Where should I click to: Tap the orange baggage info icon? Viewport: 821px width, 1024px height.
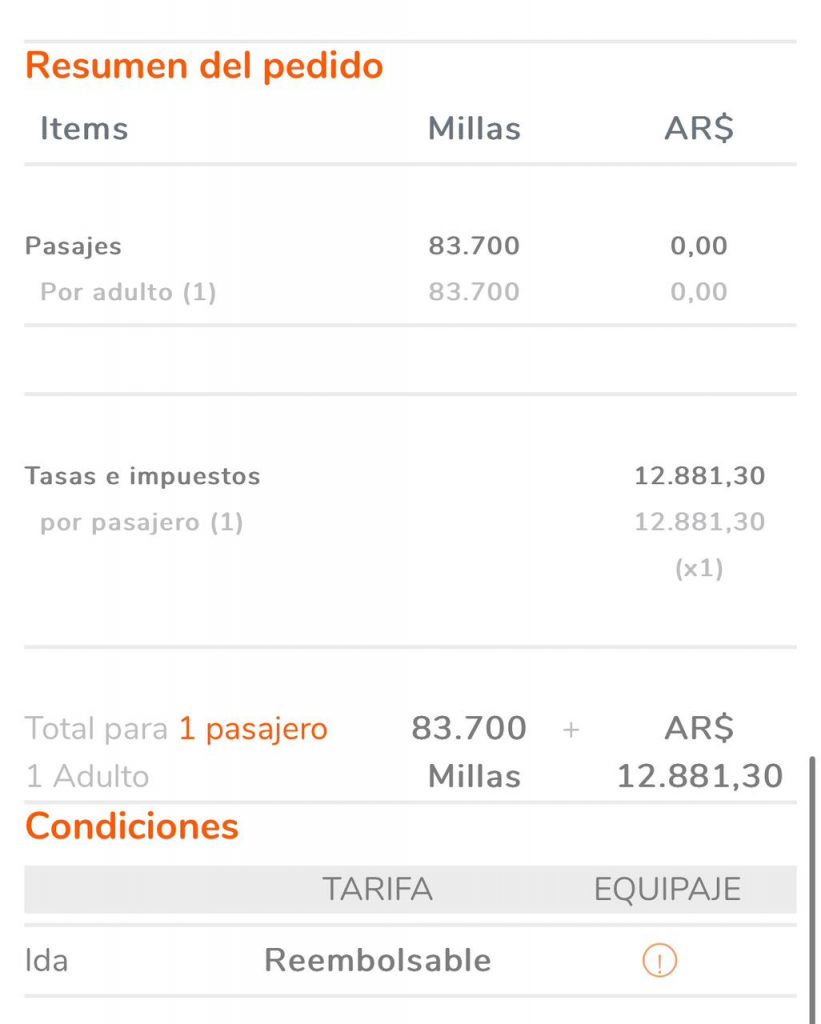pyautogui.click(x=660, y=961)
